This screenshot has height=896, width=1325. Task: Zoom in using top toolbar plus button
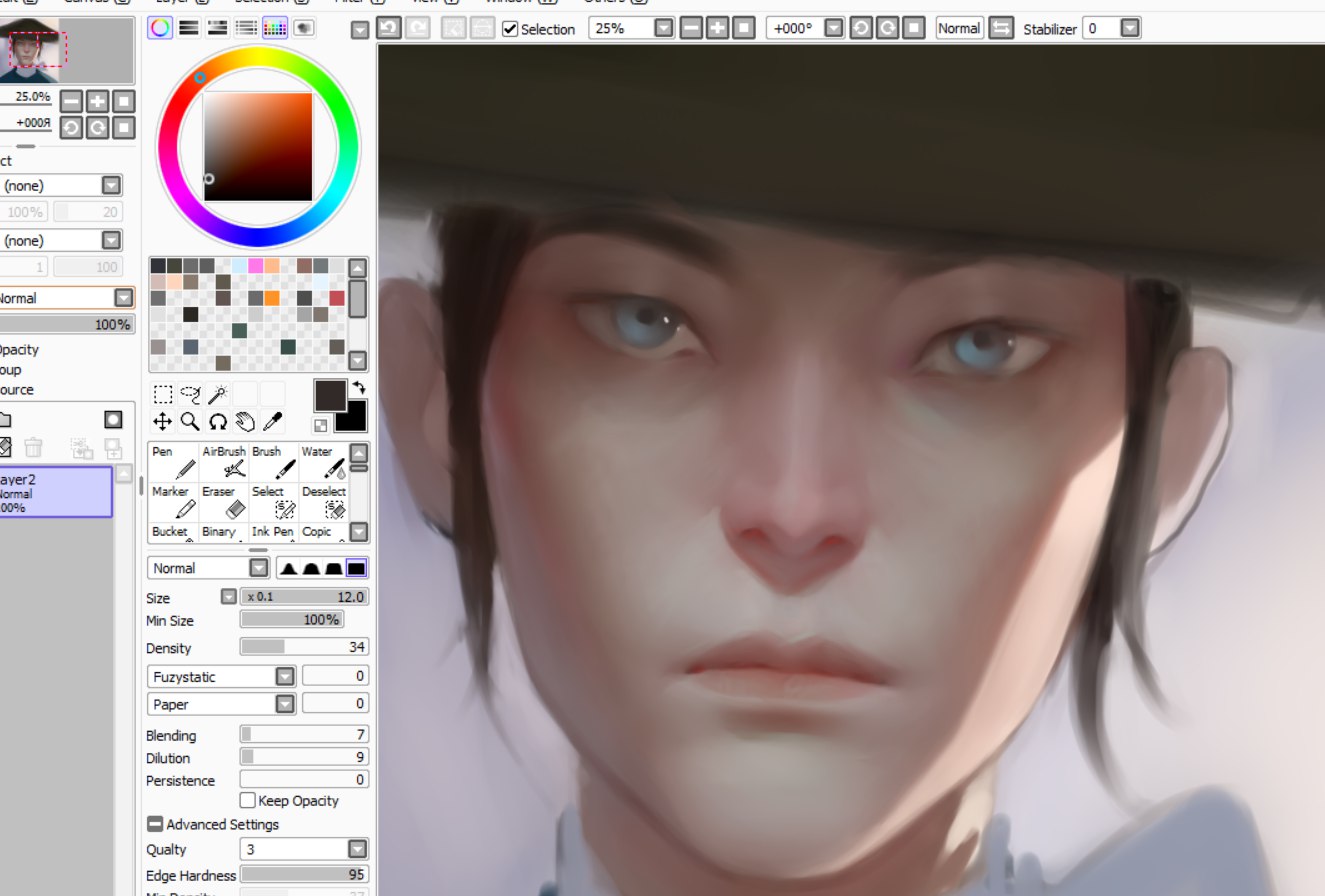click(x=717, y=28)
